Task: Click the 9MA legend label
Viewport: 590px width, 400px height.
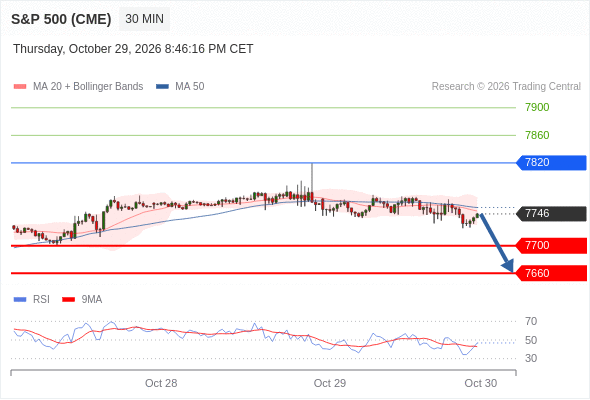Action: tap(92, 300)
